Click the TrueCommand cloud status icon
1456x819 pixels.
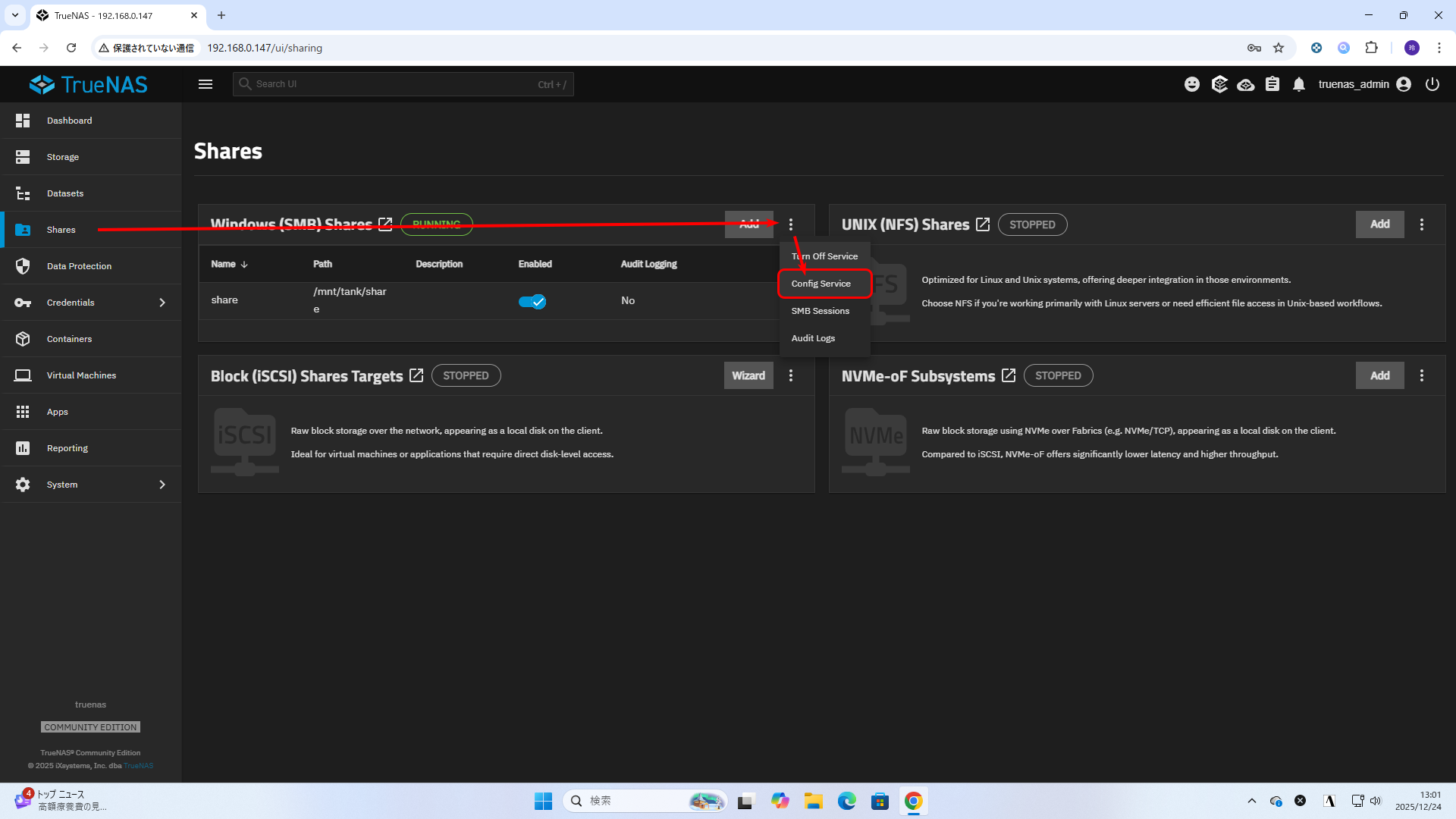coord(1245,84)
